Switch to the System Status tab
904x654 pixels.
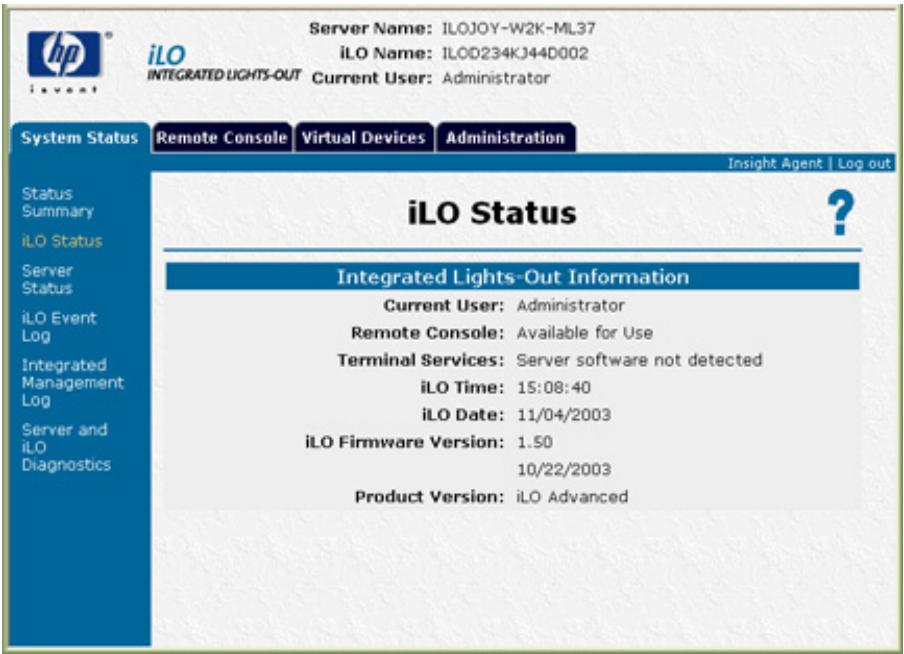80,138
